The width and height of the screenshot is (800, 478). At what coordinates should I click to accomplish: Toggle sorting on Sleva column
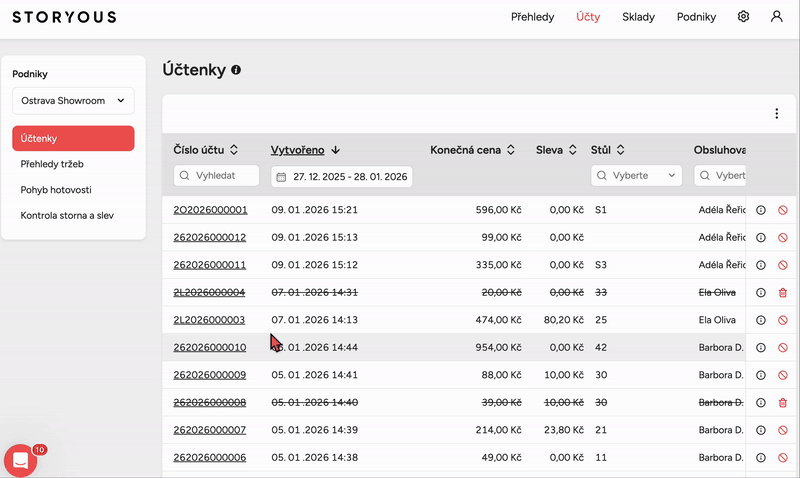(x=573, y=150)
